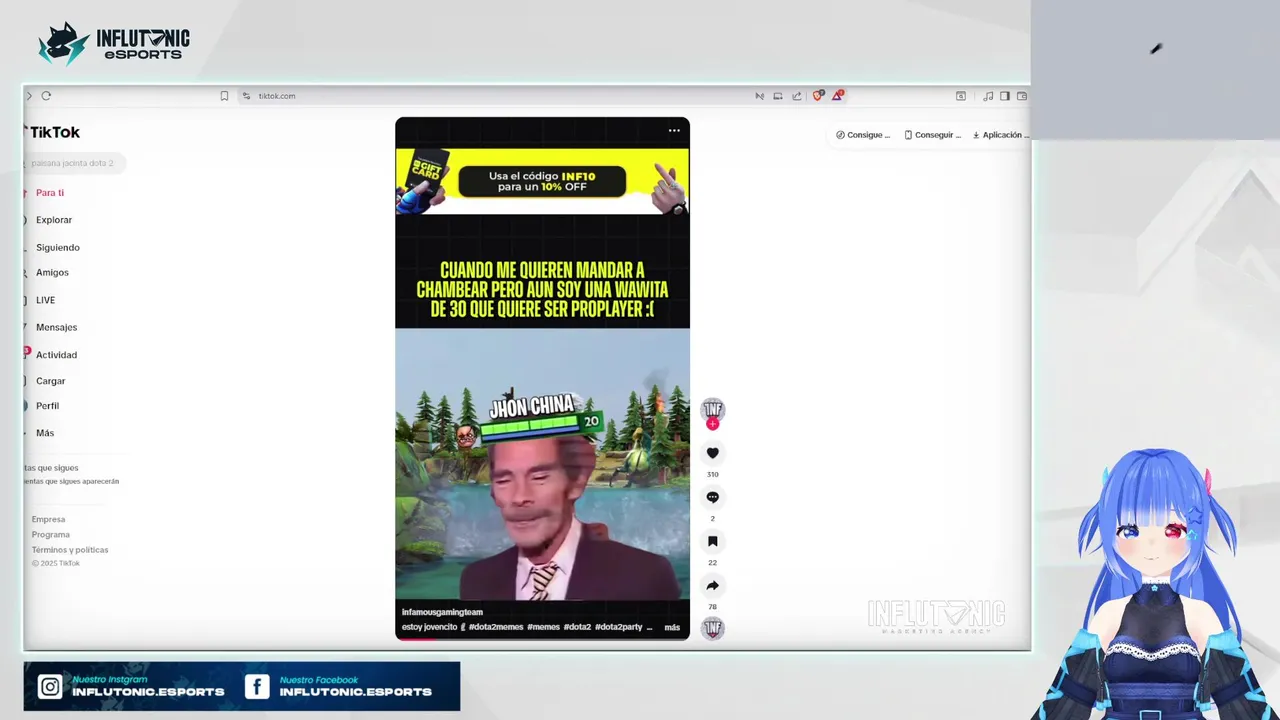Expand the Más menu
This screenshot has height=720, width=1280.
pyautogui.click(x=45, y=433)
